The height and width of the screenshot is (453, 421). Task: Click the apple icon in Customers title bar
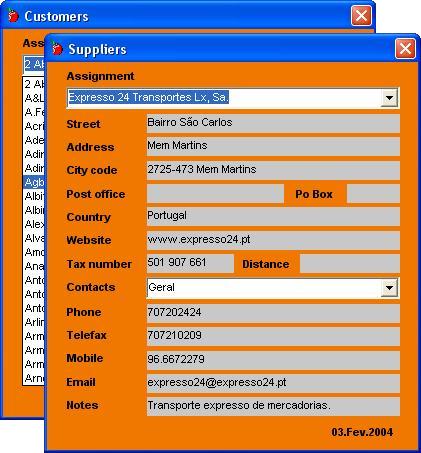click(x=13, y=16)
